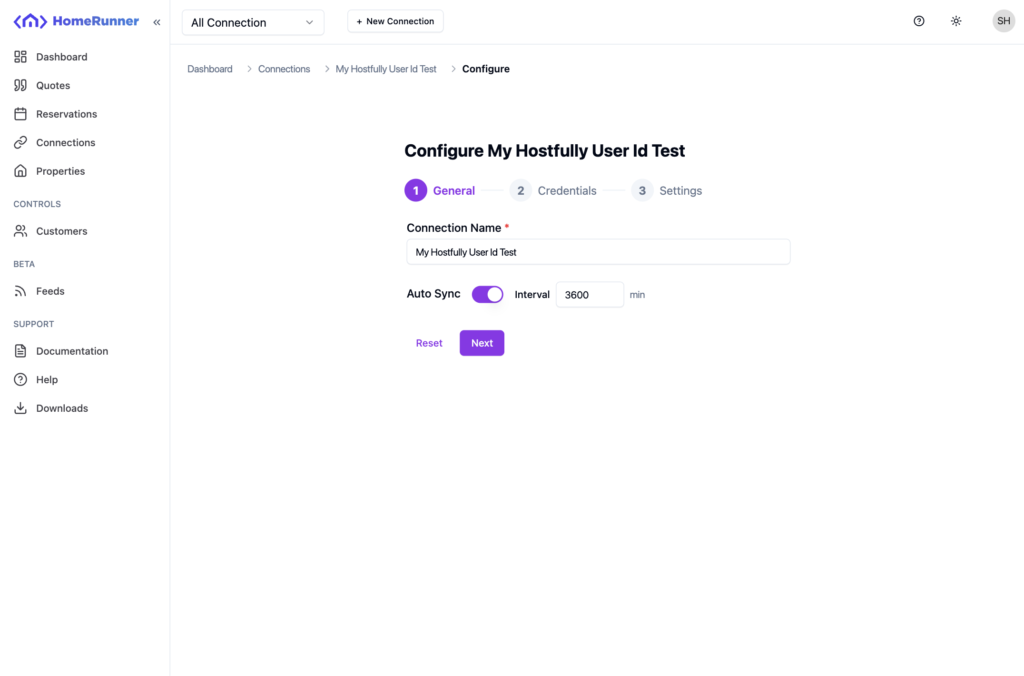Image resolution: width=1024 pixels, height=676 pixels.
Task: Click the Reset button
Action: click(x=429, y=343)
